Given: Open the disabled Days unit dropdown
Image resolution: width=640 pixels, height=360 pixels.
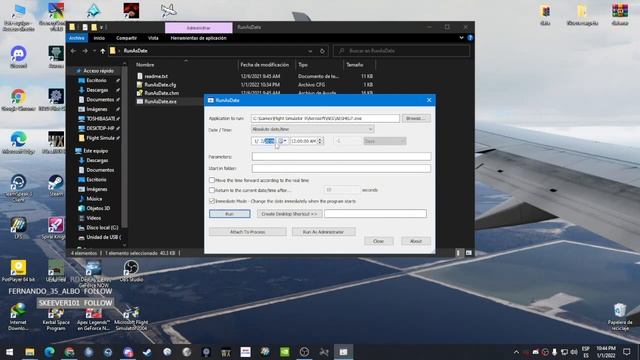Looking at the screenshot, I should [x=384, y=141].
